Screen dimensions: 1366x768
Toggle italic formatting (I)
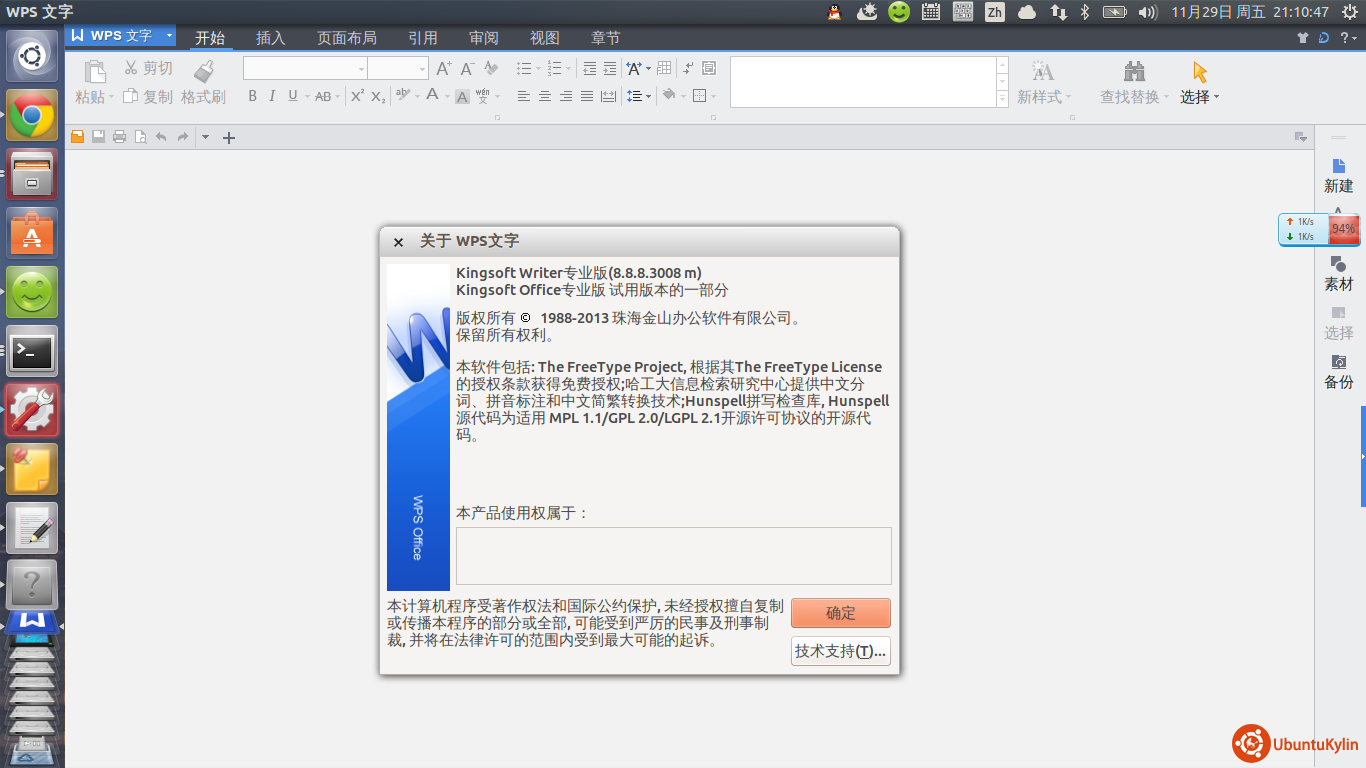click(272, 97)
